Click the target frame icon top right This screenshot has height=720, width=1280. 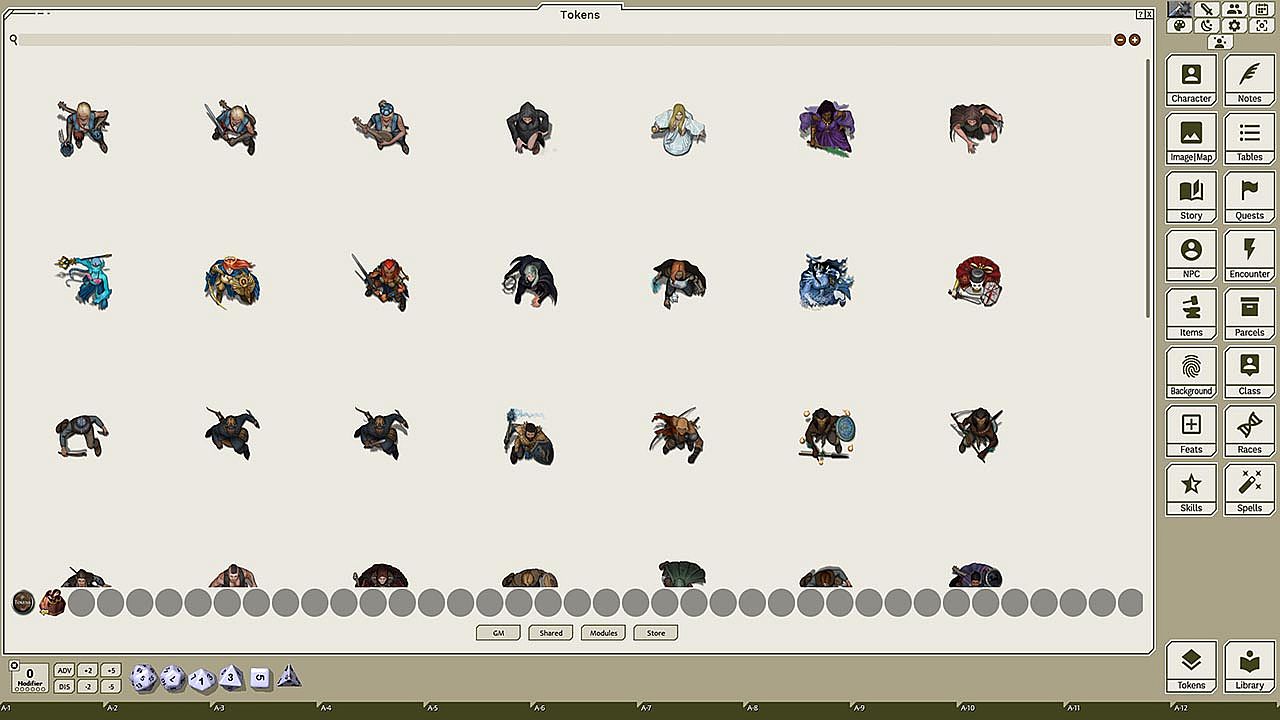1262,25
